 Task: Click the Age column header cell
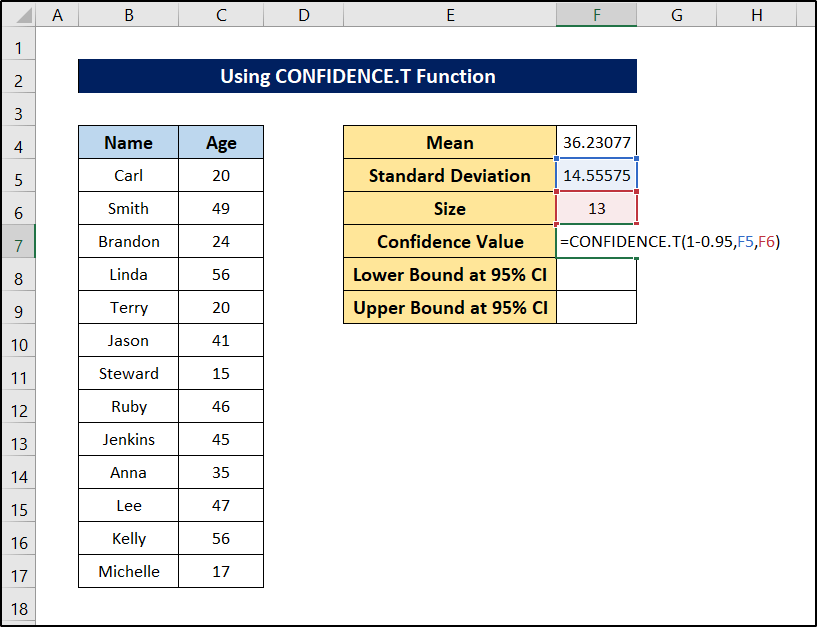[x=221, y=143]
